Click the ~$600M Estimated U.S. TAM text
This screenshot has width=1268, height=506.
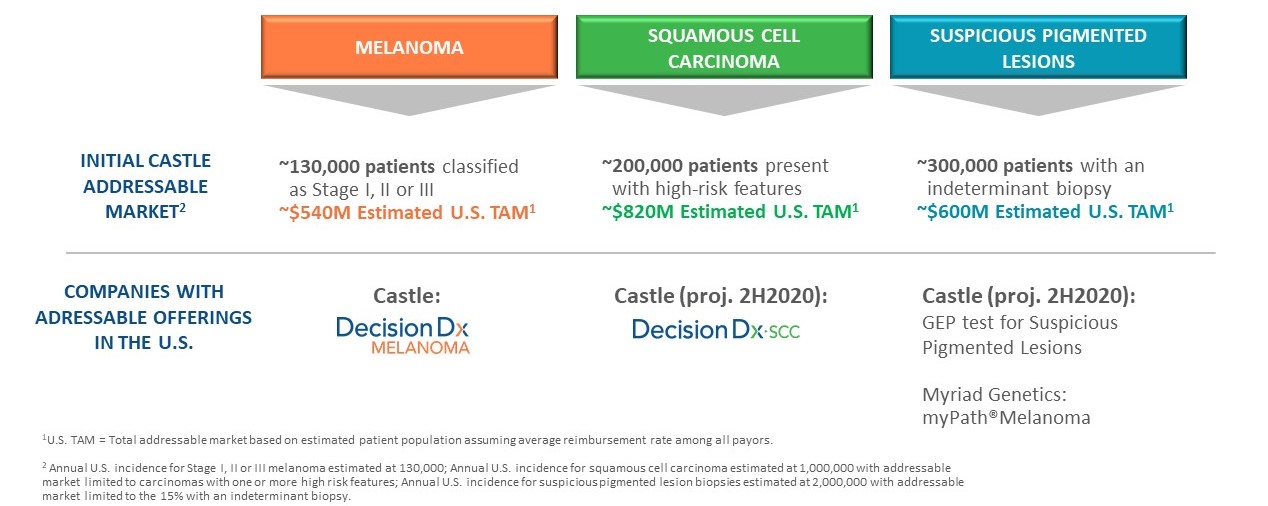pyautogui.click(x=1045, y=210)
